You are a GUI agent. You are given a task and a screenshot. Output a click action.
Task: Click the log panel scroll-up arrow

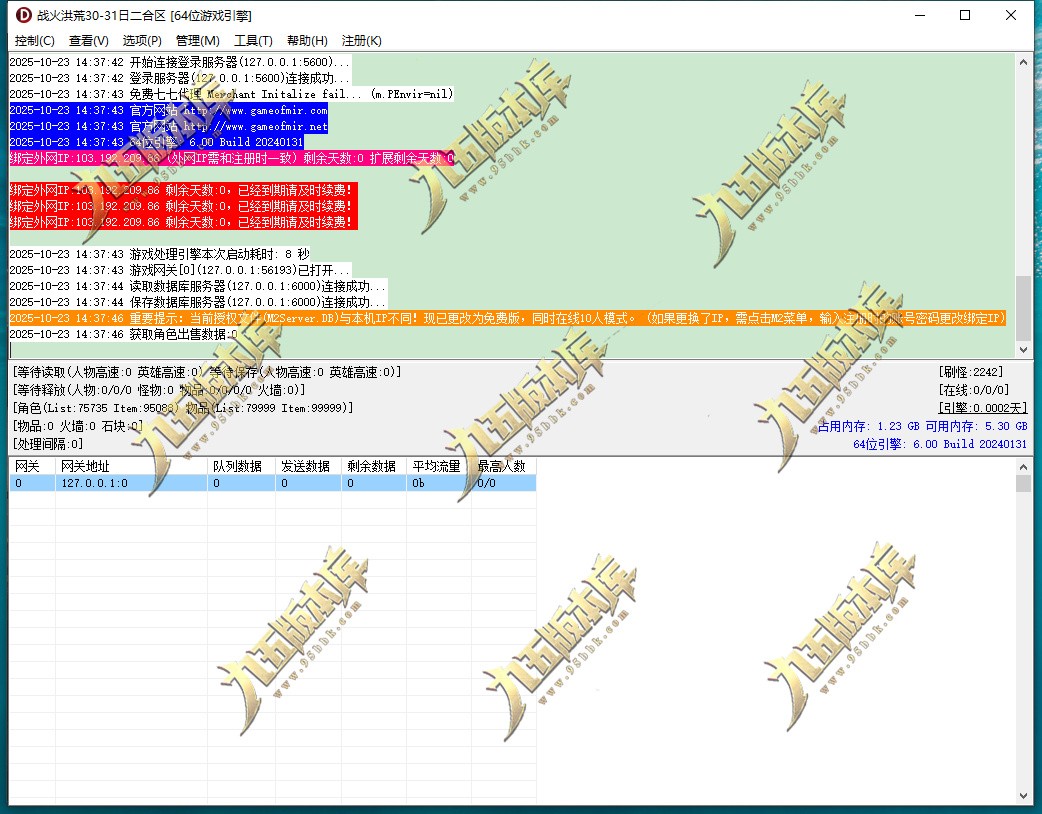click(1023, 62)
